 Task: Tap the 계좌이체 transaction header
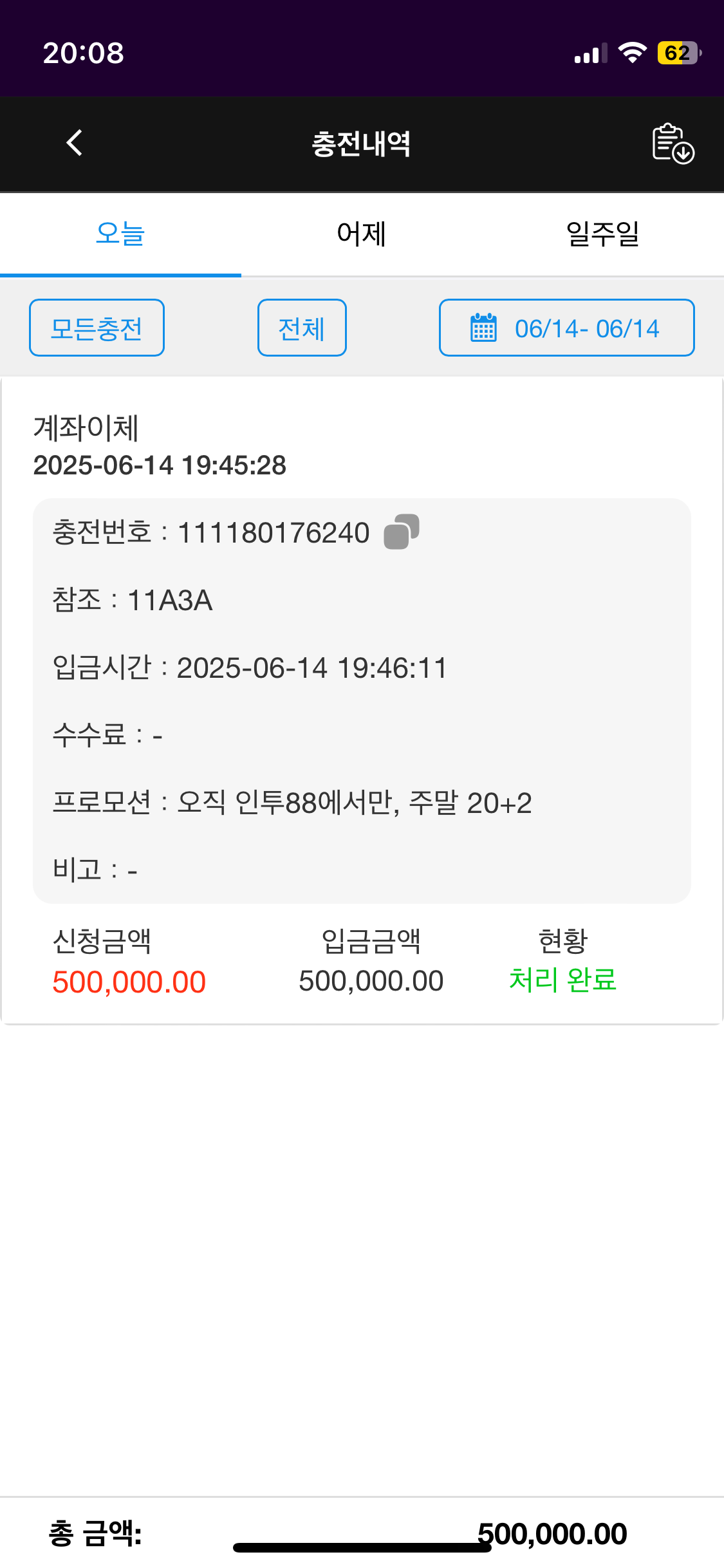(86, 428)
